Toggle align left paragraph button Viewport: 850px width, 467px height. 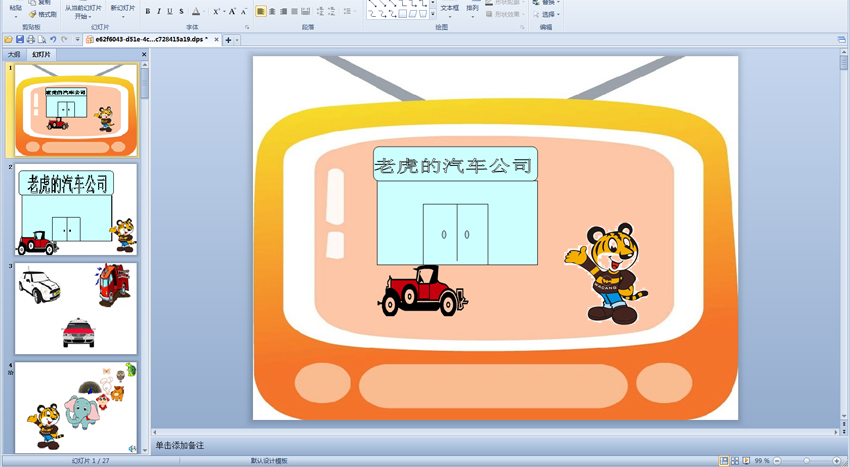pos(261,11)
